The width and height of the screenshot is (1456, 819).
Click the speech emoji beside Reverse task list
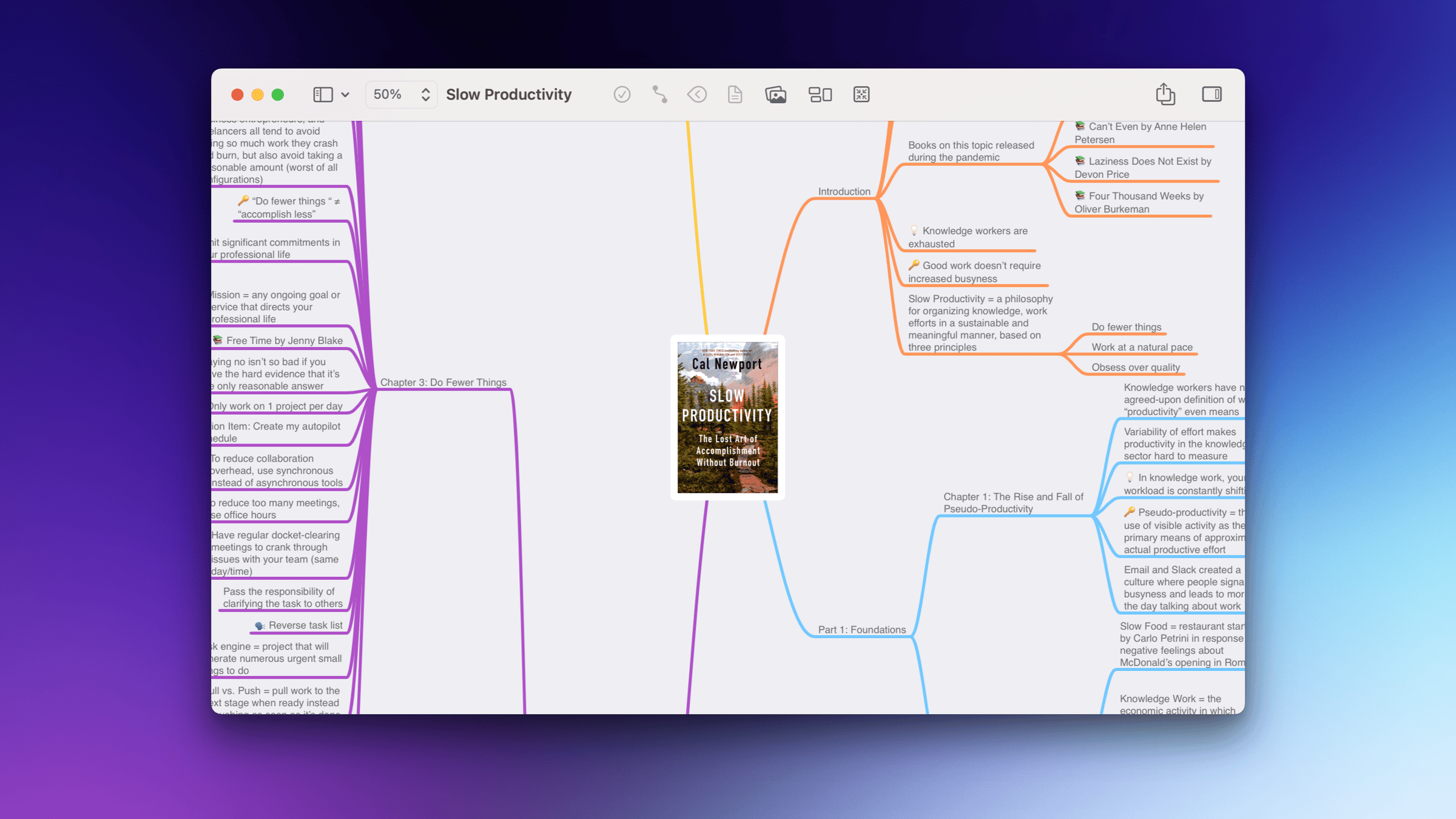[260, 625]
